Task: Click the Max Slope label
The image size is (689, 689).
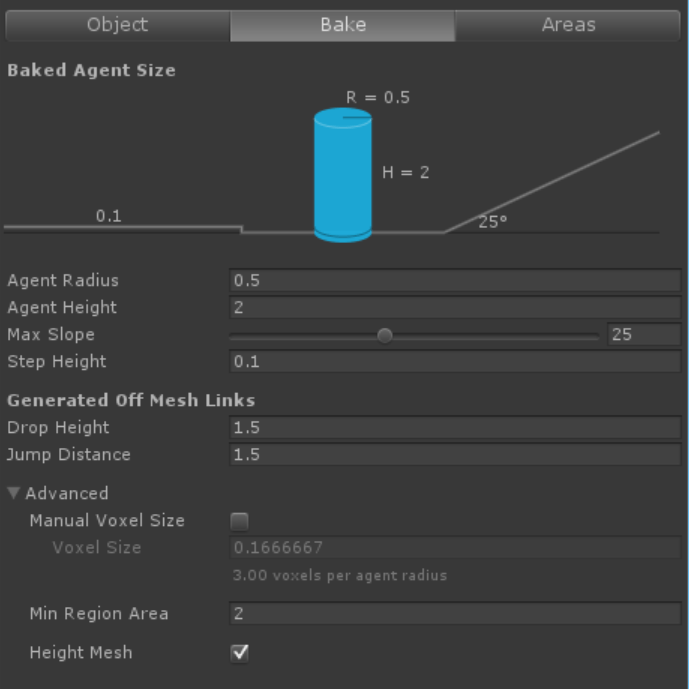Action: click(x=51, y=335)
